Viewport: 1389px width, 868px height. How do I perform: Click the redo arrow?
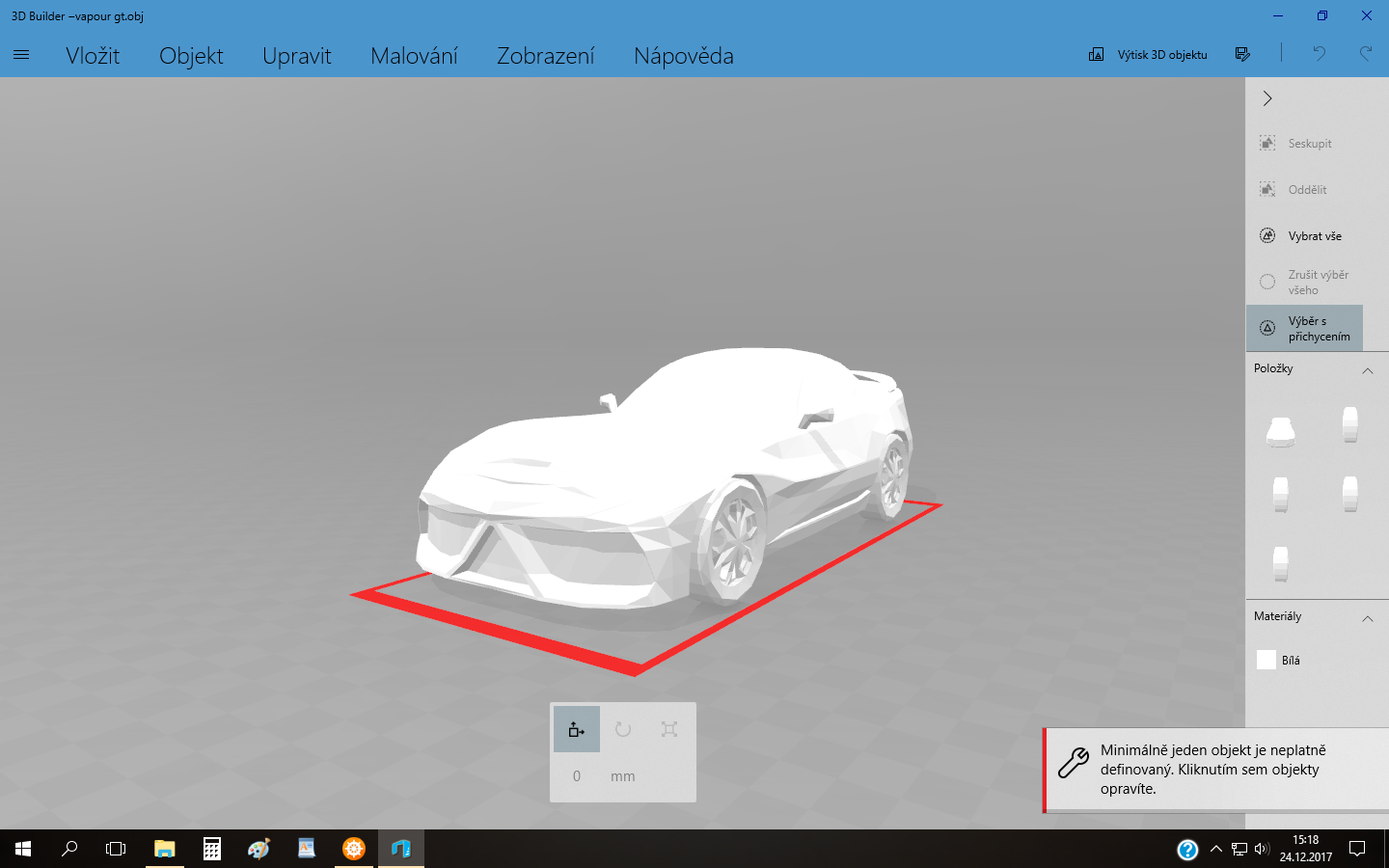(x=1366, y=54)
